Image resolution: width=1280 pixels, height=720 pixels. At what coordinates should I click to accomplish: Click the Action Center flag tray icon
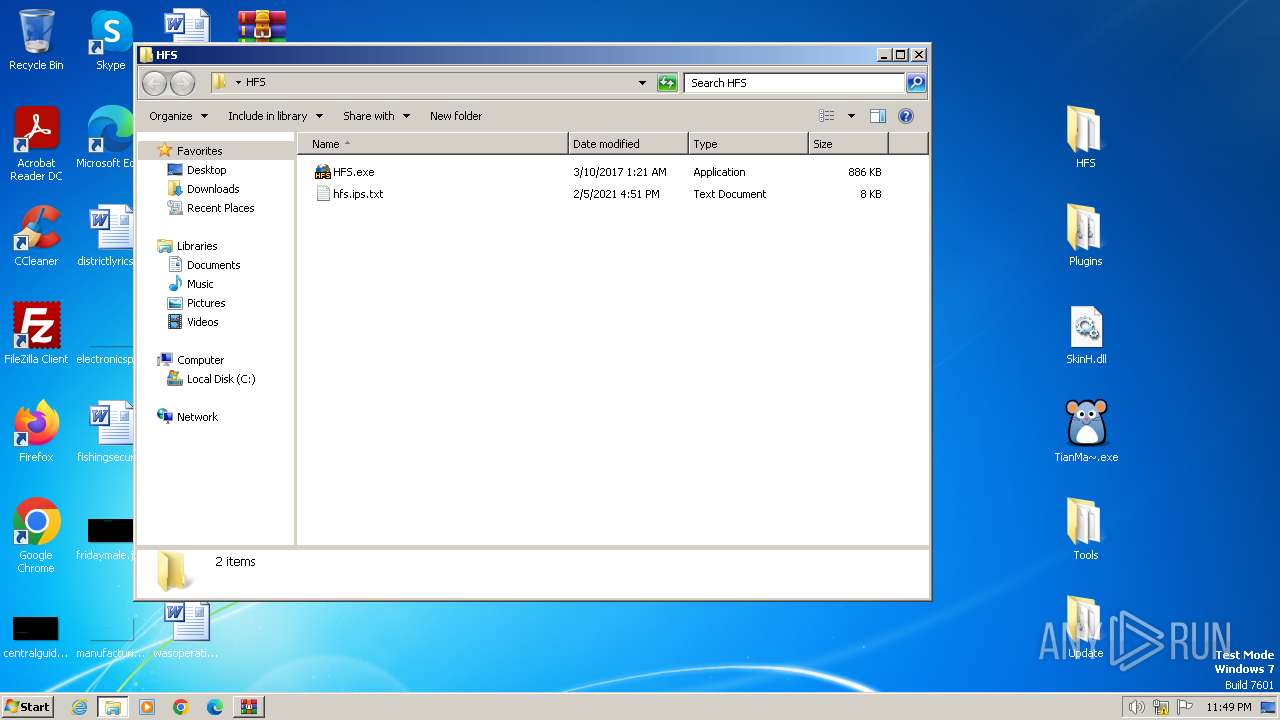[1185, 707]
